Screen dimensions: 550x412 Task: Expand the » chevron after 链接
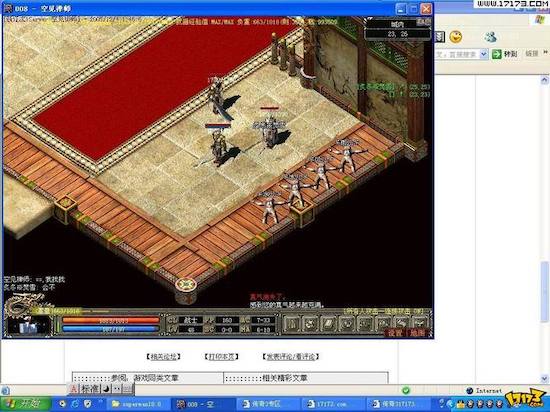(x=545, y=53)
